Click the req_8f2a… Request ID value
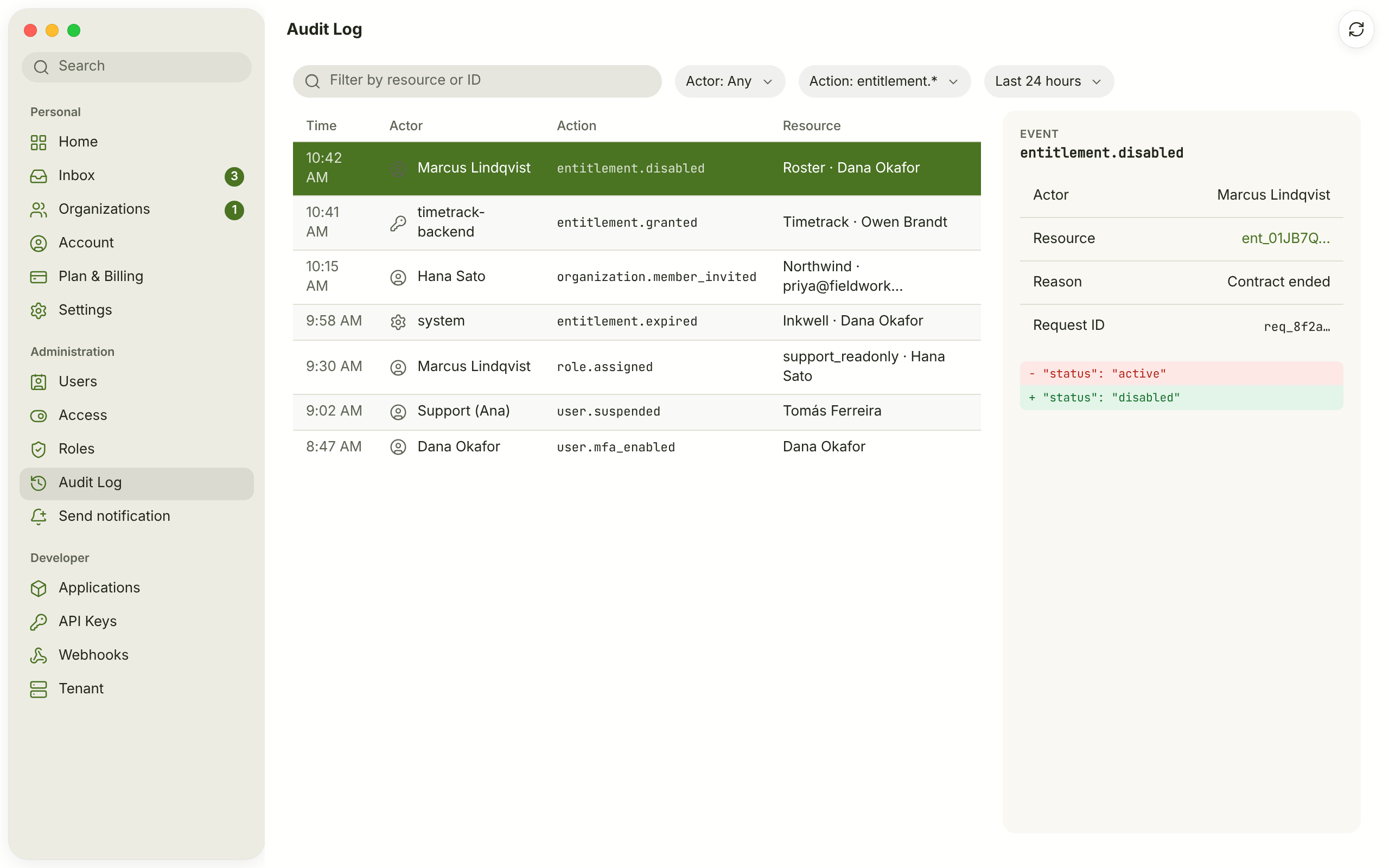 tap(1297, 327)
